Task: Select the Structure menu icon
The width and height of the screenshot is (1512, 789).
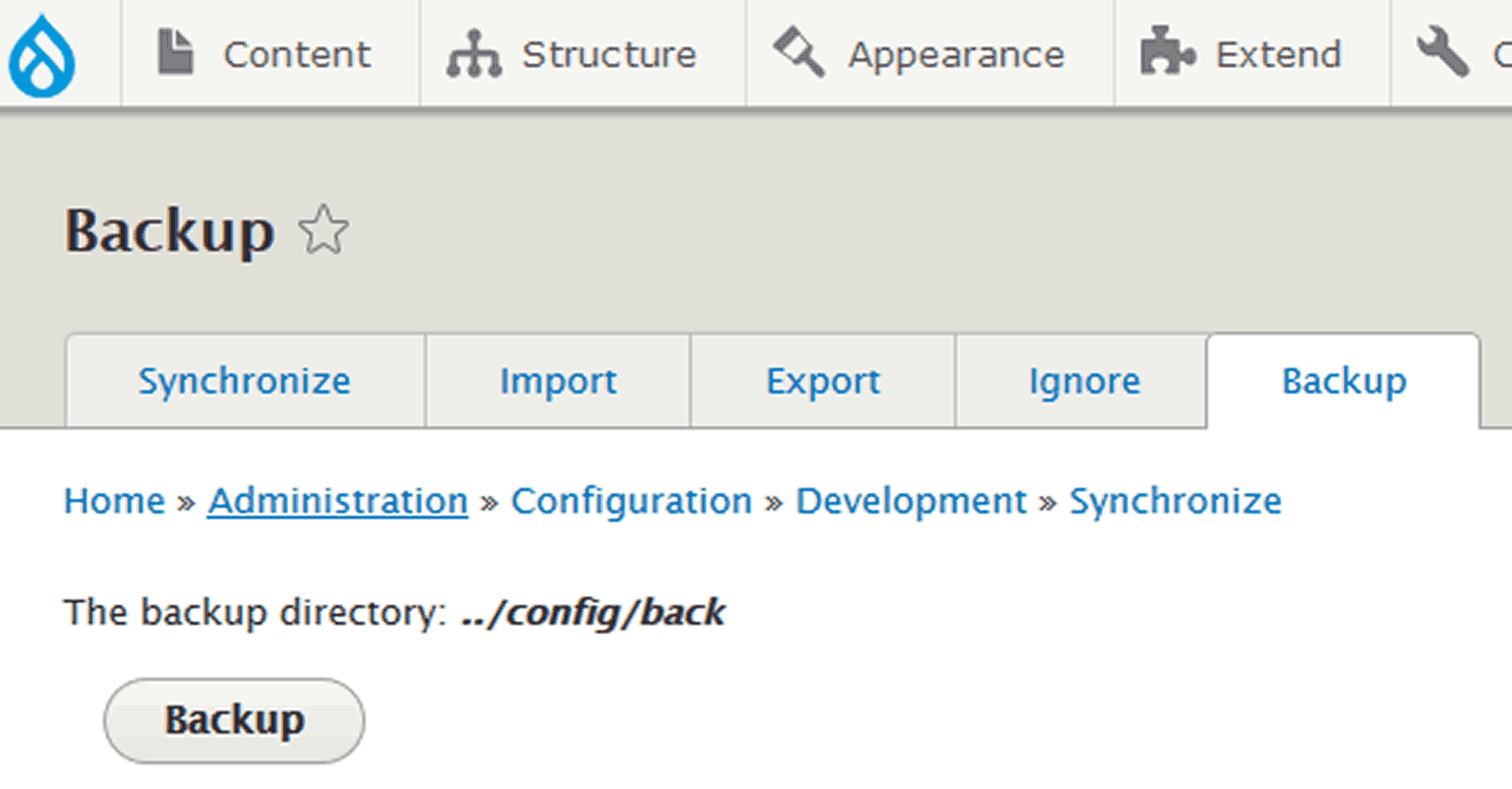Action: [x=472, y=52]
